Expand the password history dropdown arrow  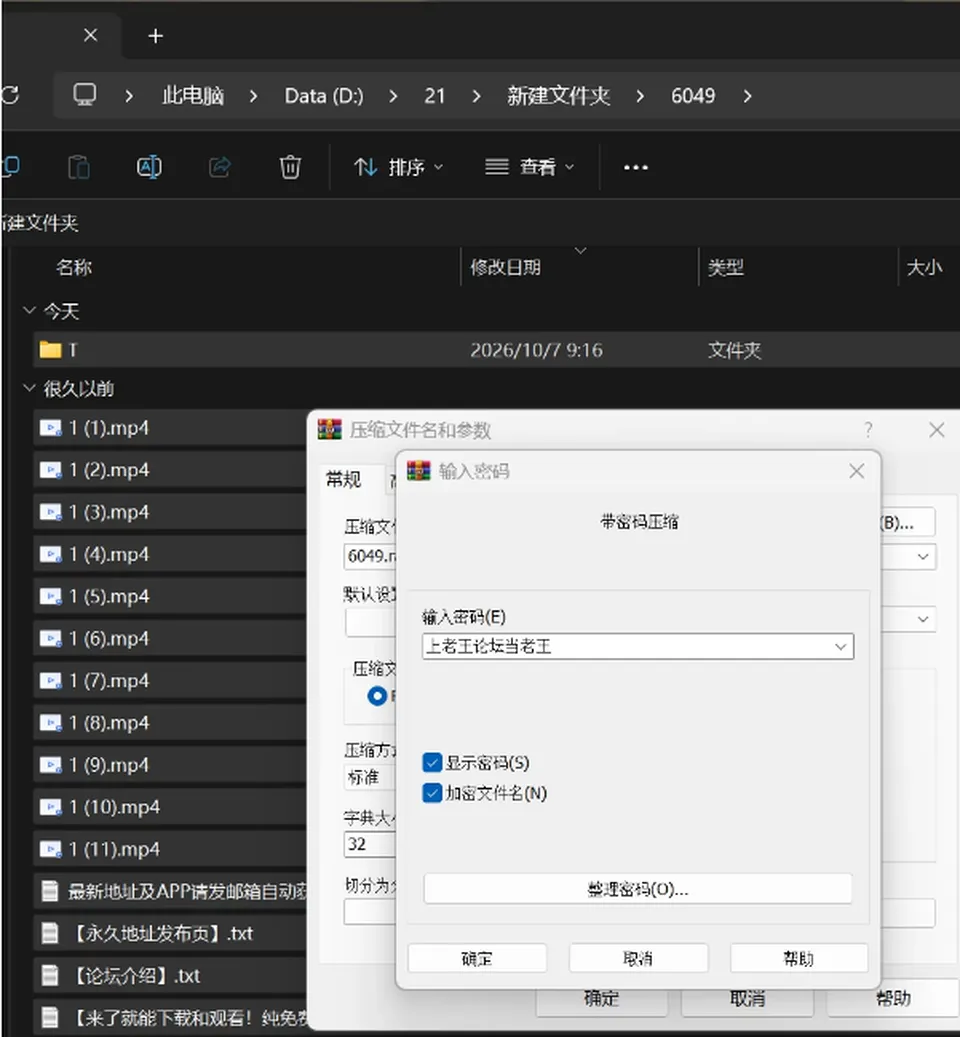840,647
